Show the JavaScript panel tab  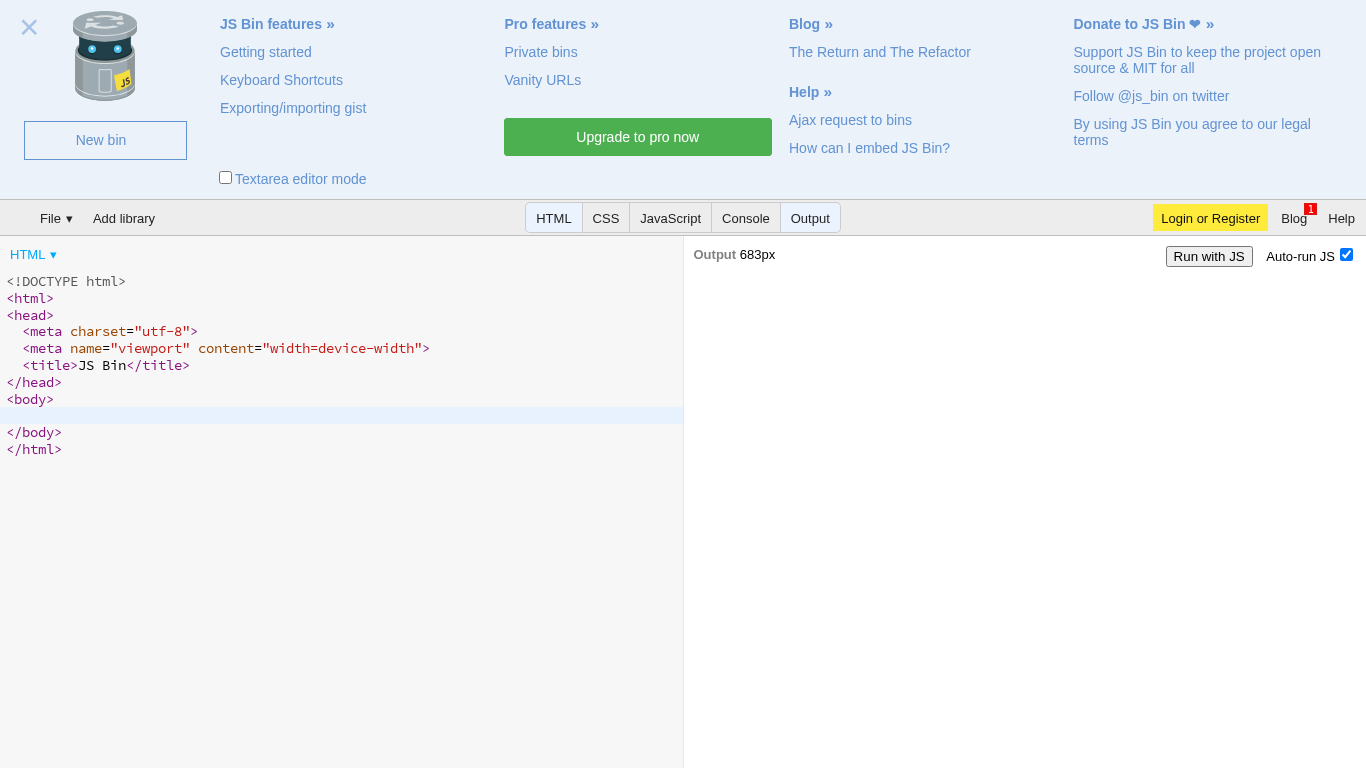coord(670,218)
